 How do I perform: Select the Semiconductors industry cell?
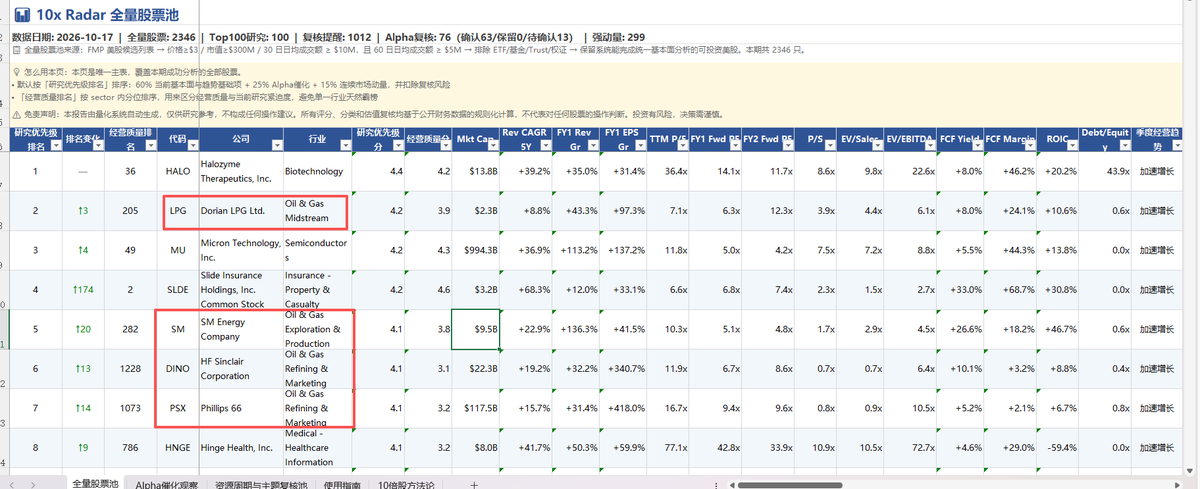pyautogui.click(x=318, y=250)
